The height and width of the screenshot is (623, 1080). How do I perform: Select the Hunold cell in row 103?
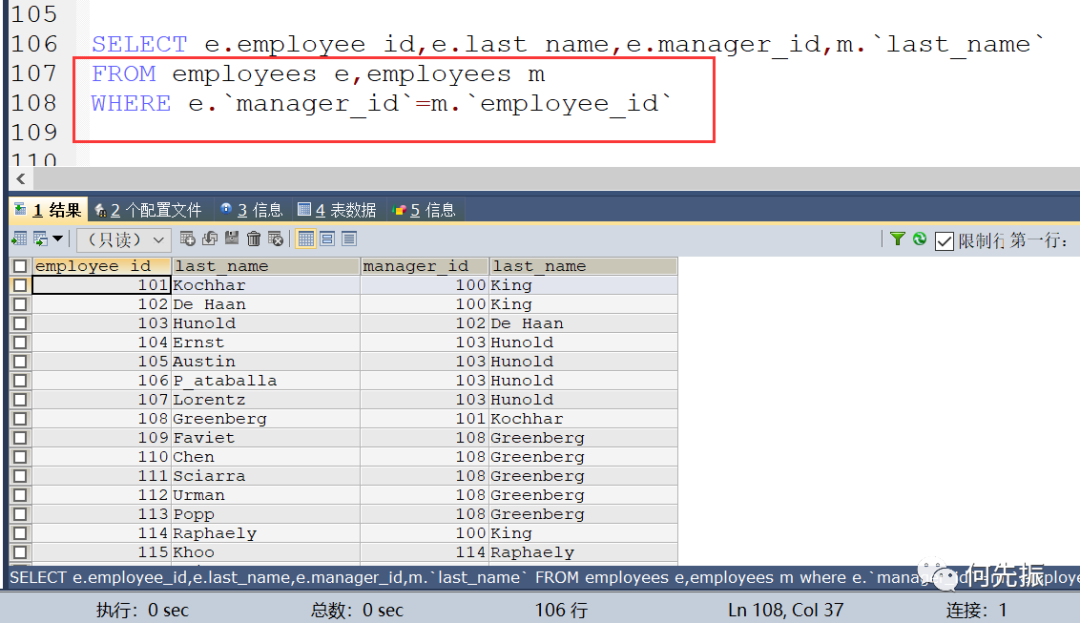click(x=265, y=323)
